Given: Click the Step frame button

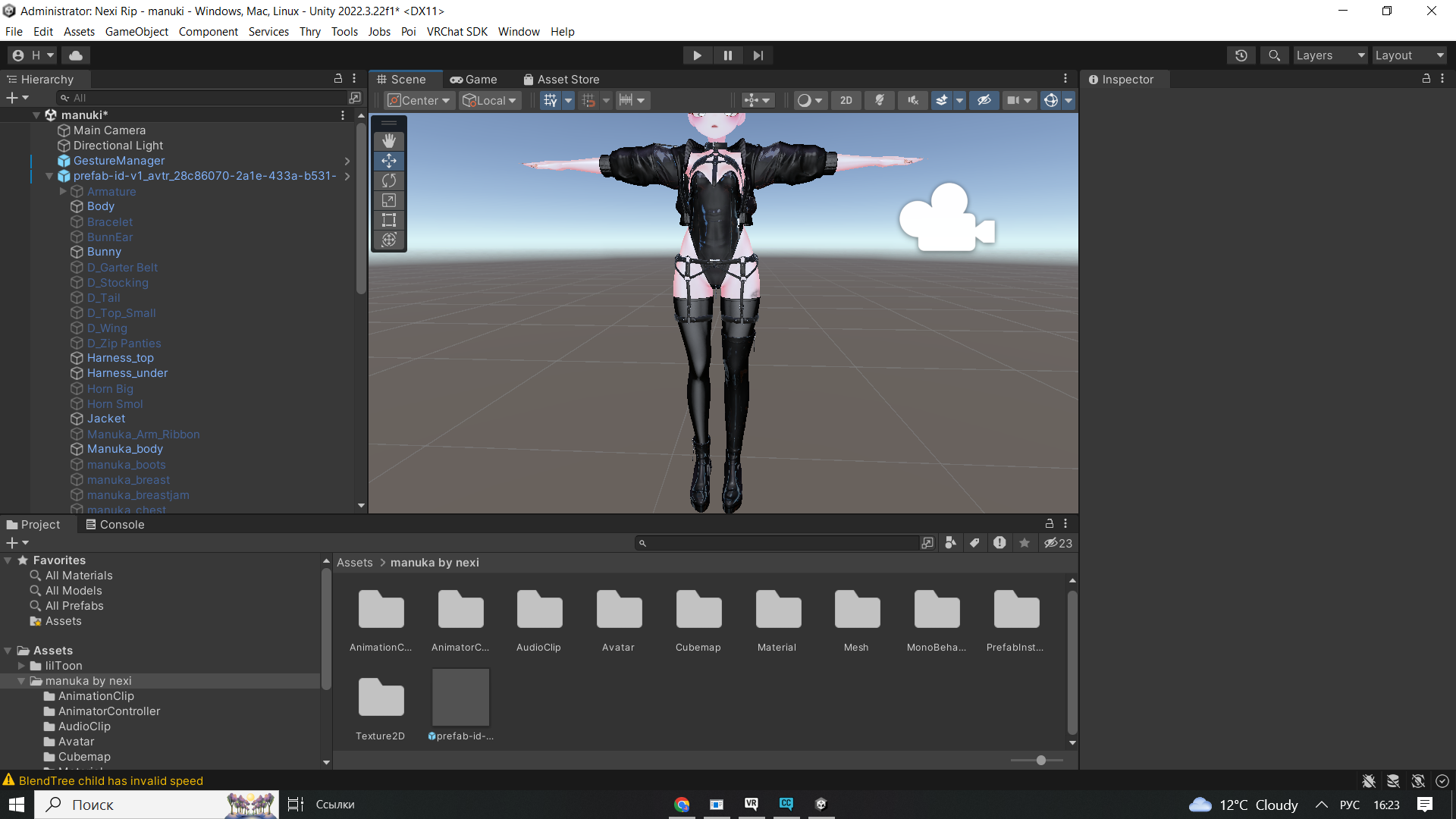Looking at the screenshot, I should 758,55.
